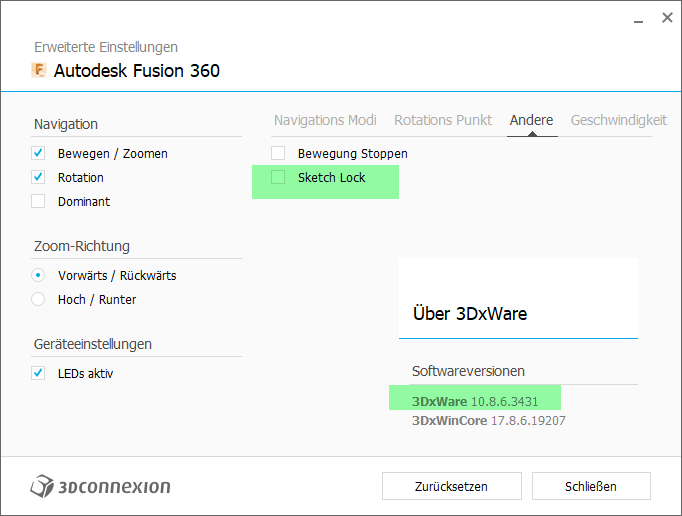The width and height of the screenshot is (682, 516).
Task: Select Vorwärts / Rückwärts zoom direction
Action: 38,276
